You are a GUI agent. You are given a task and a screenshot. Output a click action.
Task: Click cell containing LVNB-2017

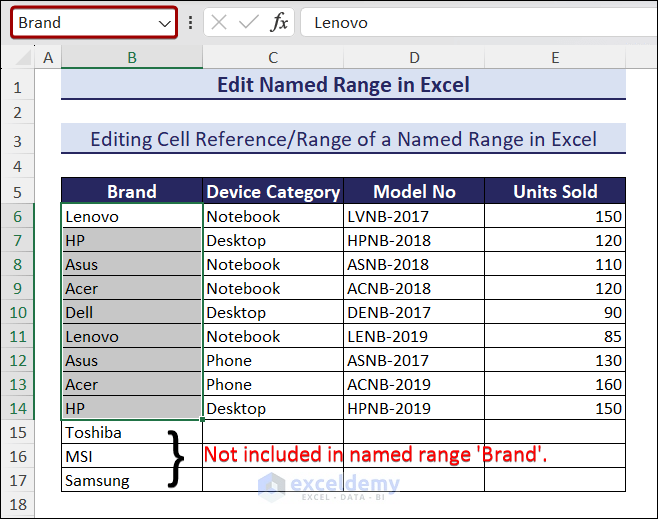tap(414, 216)
